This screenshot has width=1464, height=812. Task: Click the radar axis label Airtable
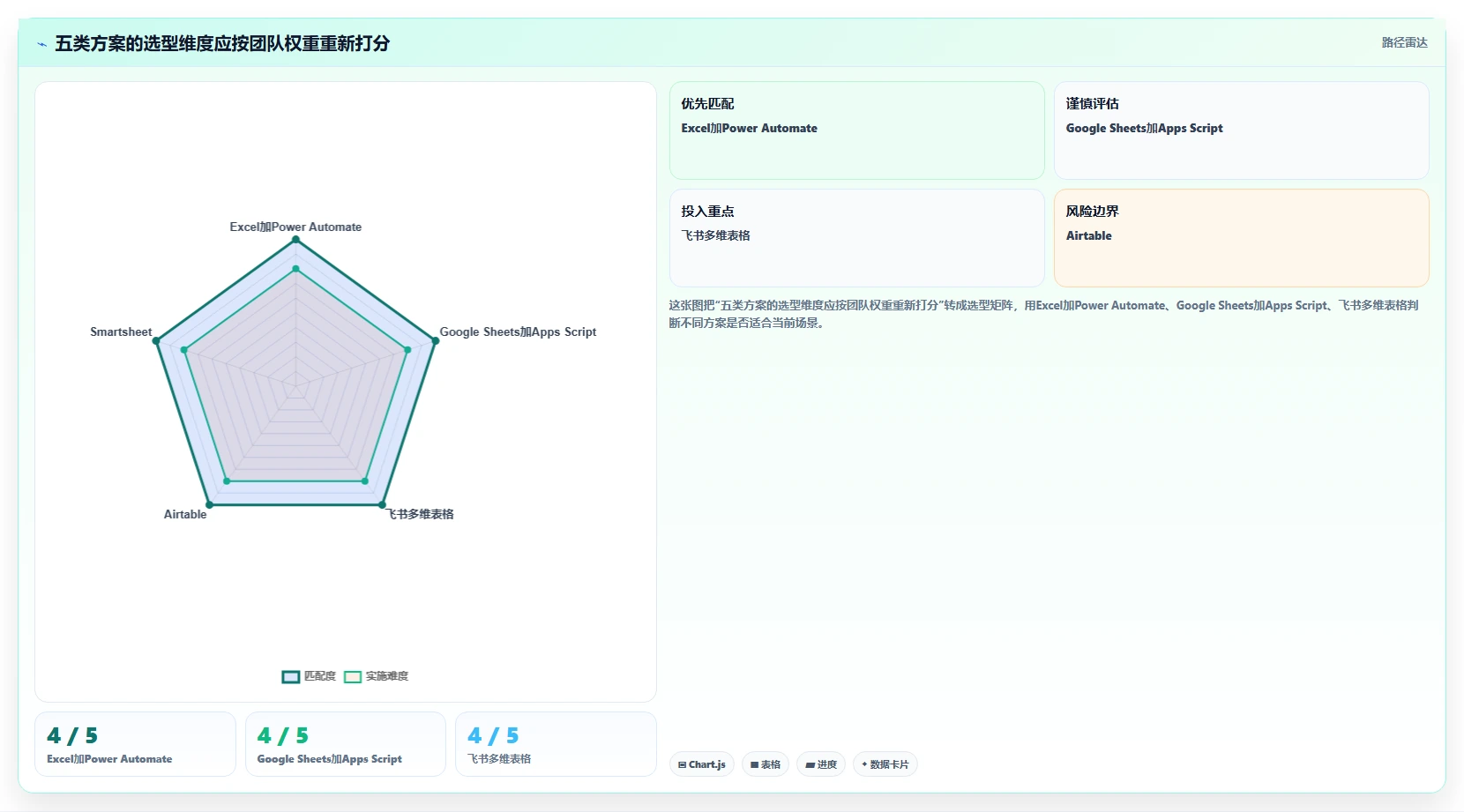(x=185, y=514)
